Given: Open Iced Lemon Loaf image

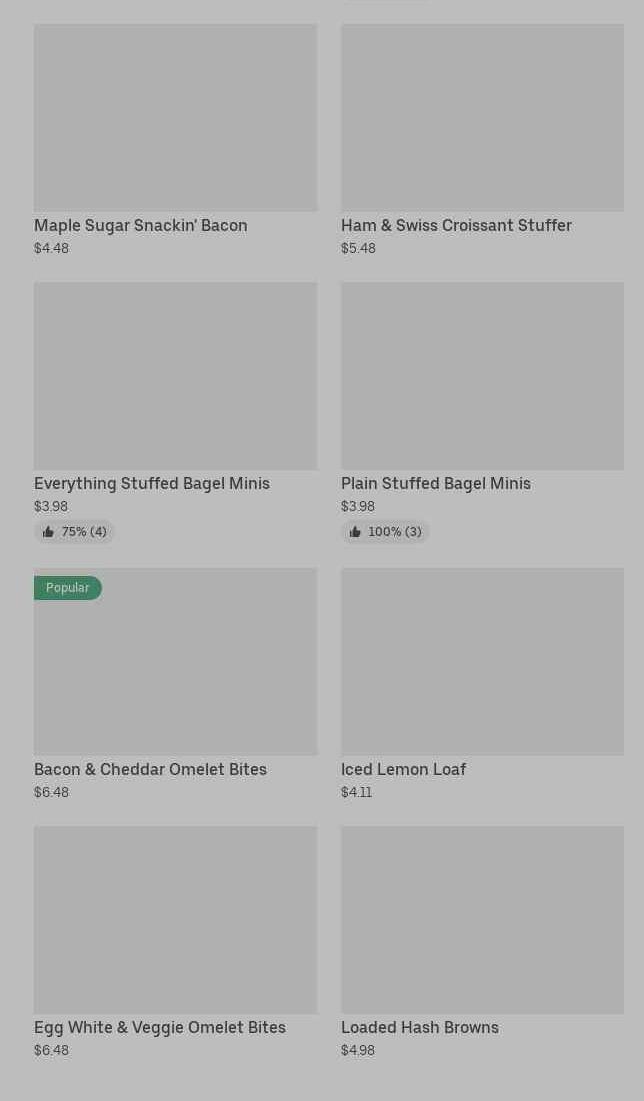Looking at the screenshot, I should coord(482,661).
